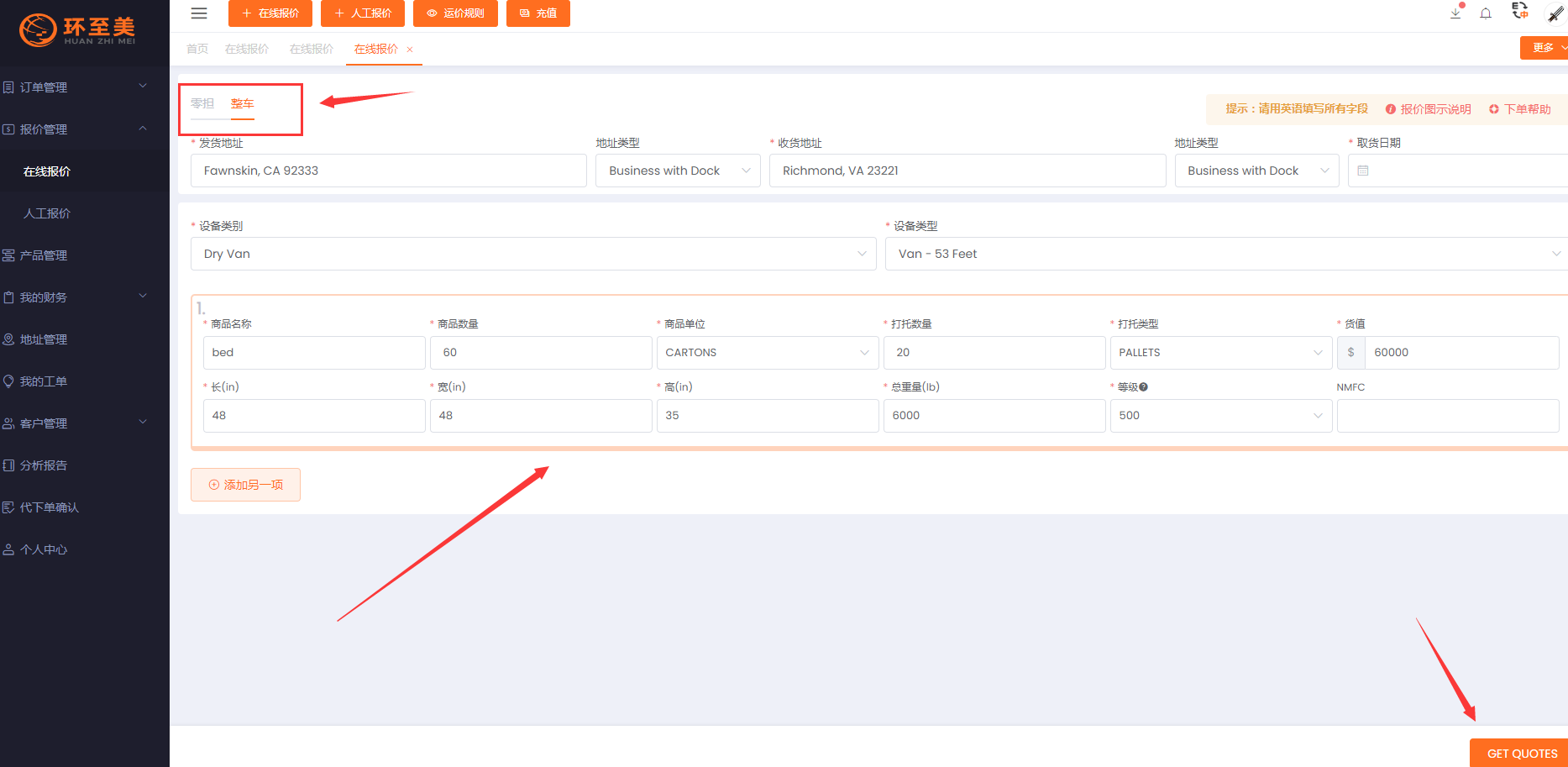Close the active 在线报价 tab
This screenshot has height=767, width=1568.
pos(410,50)
